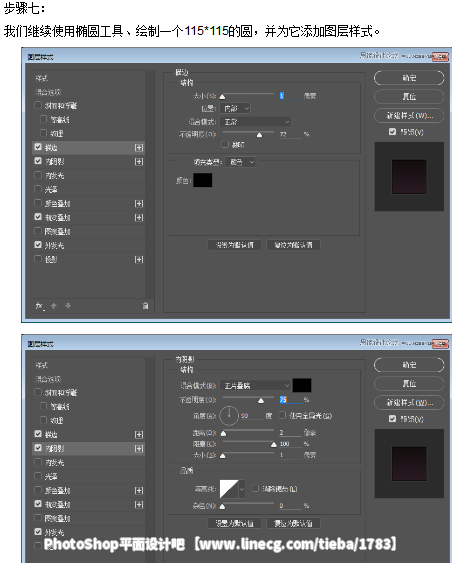The width and height of the screenshot is (452, 563).
Task: Add another Stroke (描边) effect in Stroke dialog
Action: click(x=139, y=148)
